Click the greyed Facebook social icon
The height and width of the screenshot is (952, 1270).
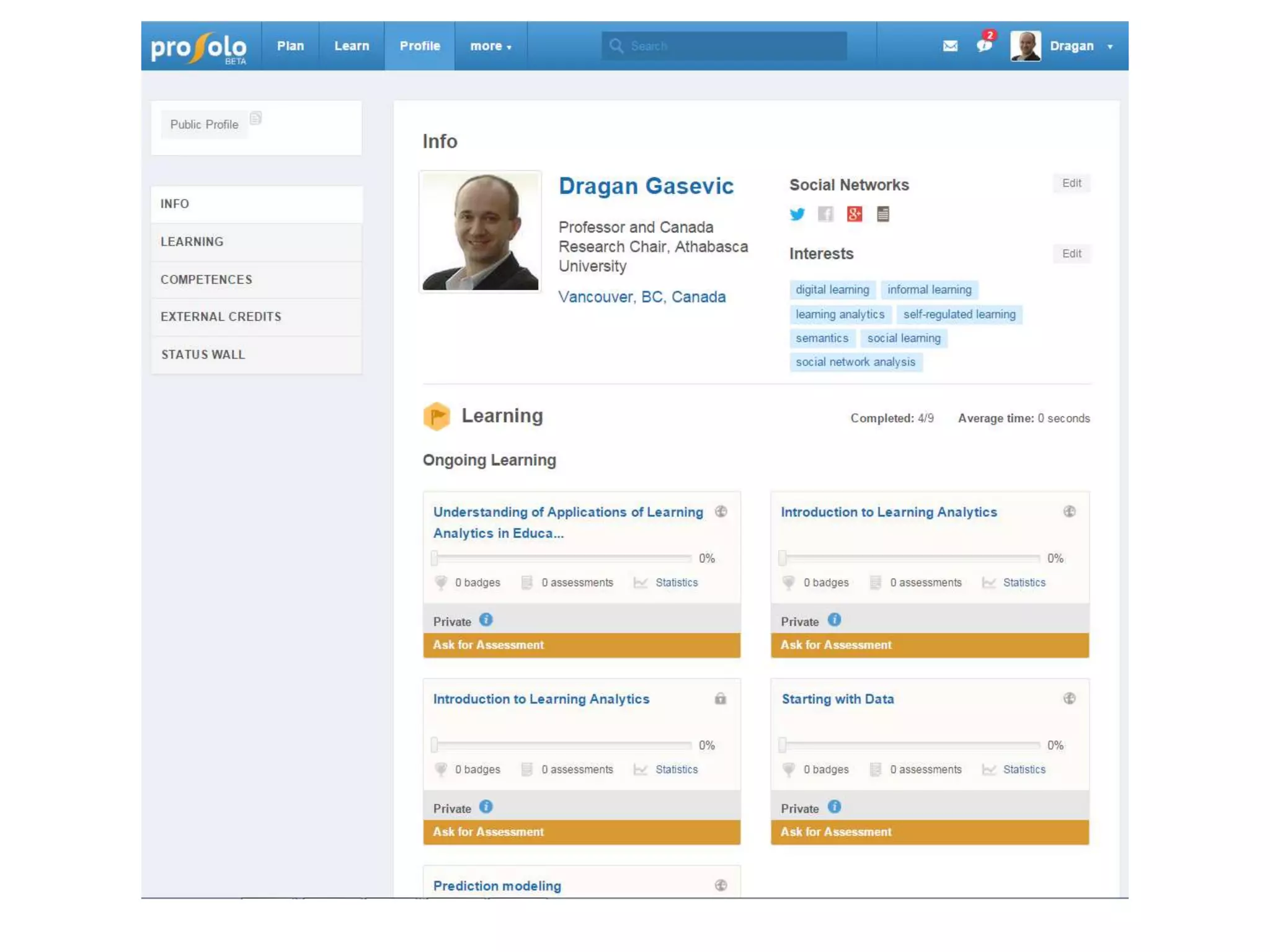(825, 214)
